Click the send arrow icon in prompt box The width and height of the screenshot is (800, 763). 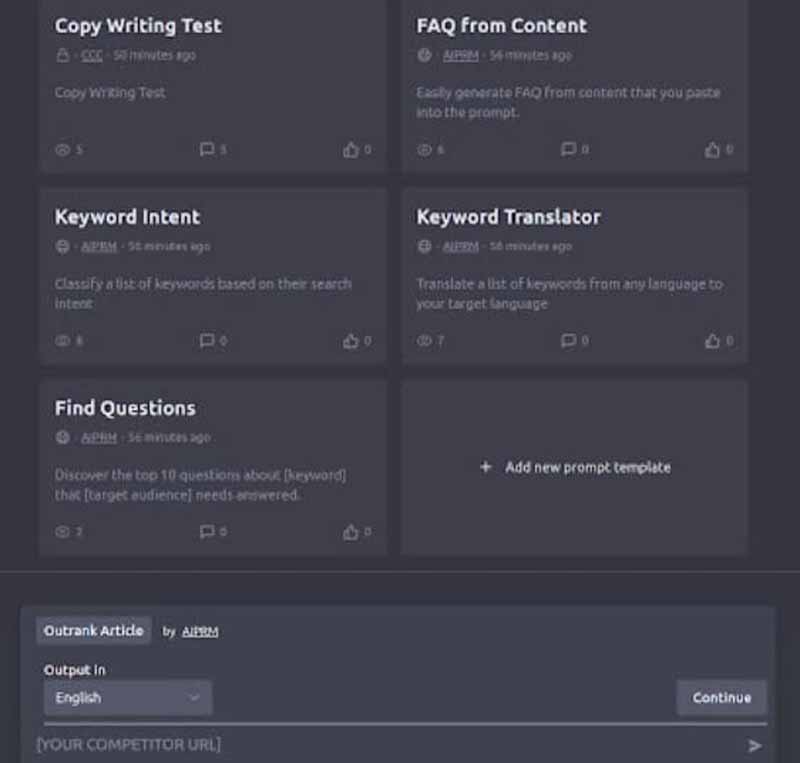click(754, 745)
